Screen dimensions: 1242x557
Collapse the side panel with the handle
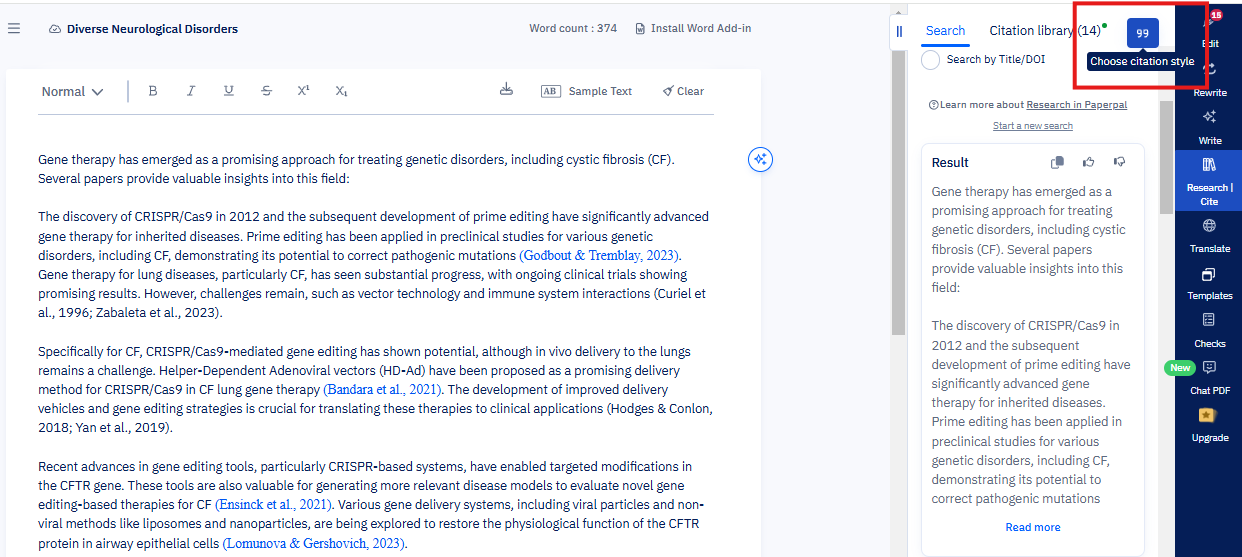tap(899, 32)
